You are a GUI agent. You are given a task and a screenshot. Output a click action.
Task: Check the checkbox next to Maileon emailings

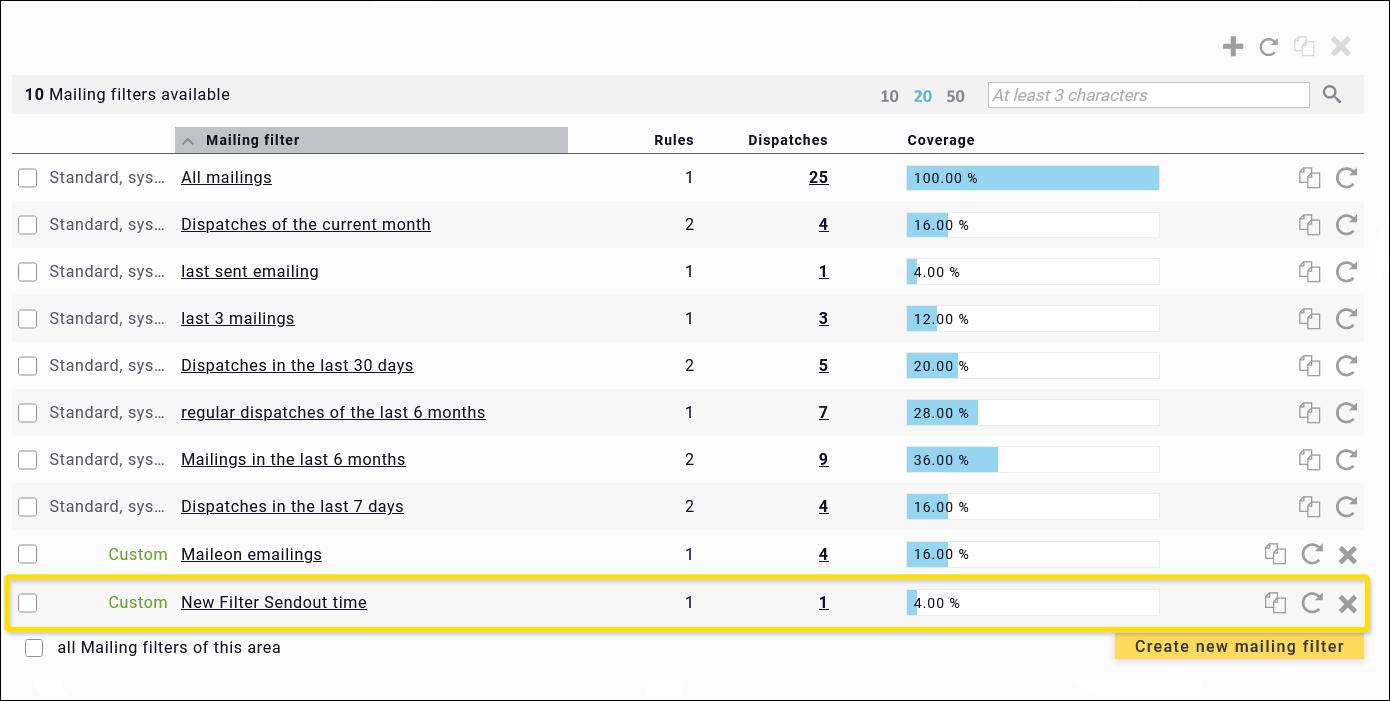coord(27,553)
